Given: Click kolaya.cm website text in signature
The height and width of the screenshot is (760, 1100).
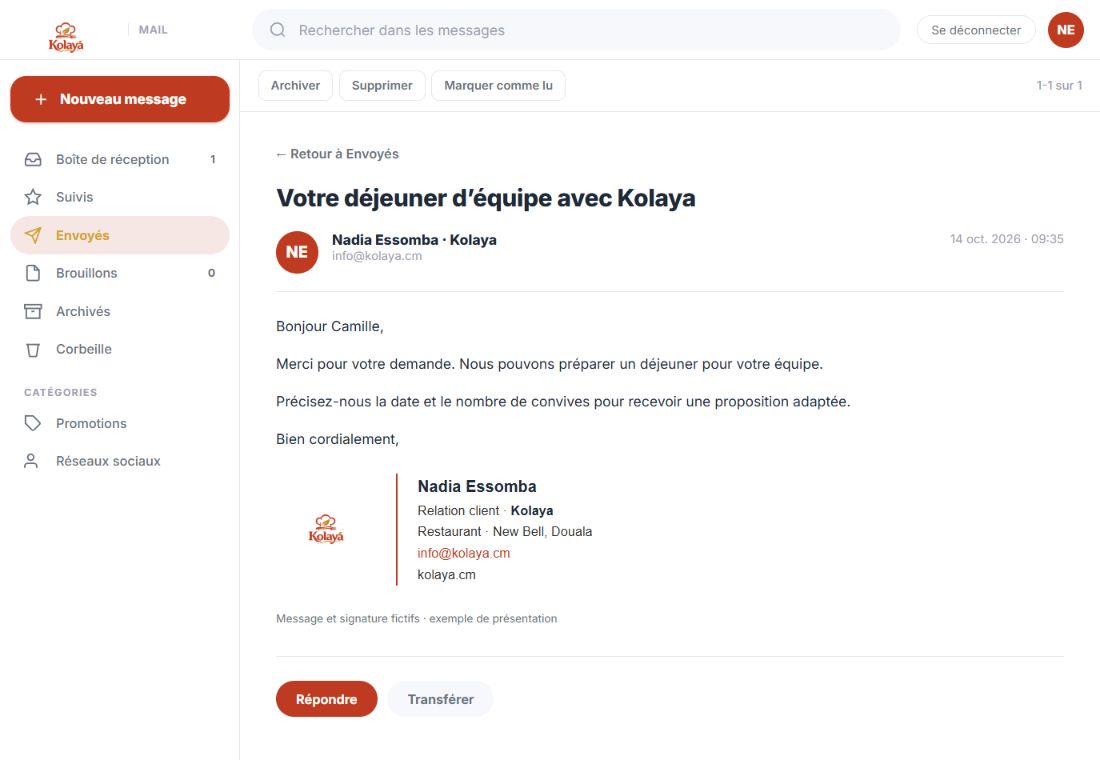Looking at the screenshot, I should pos(447,575).
